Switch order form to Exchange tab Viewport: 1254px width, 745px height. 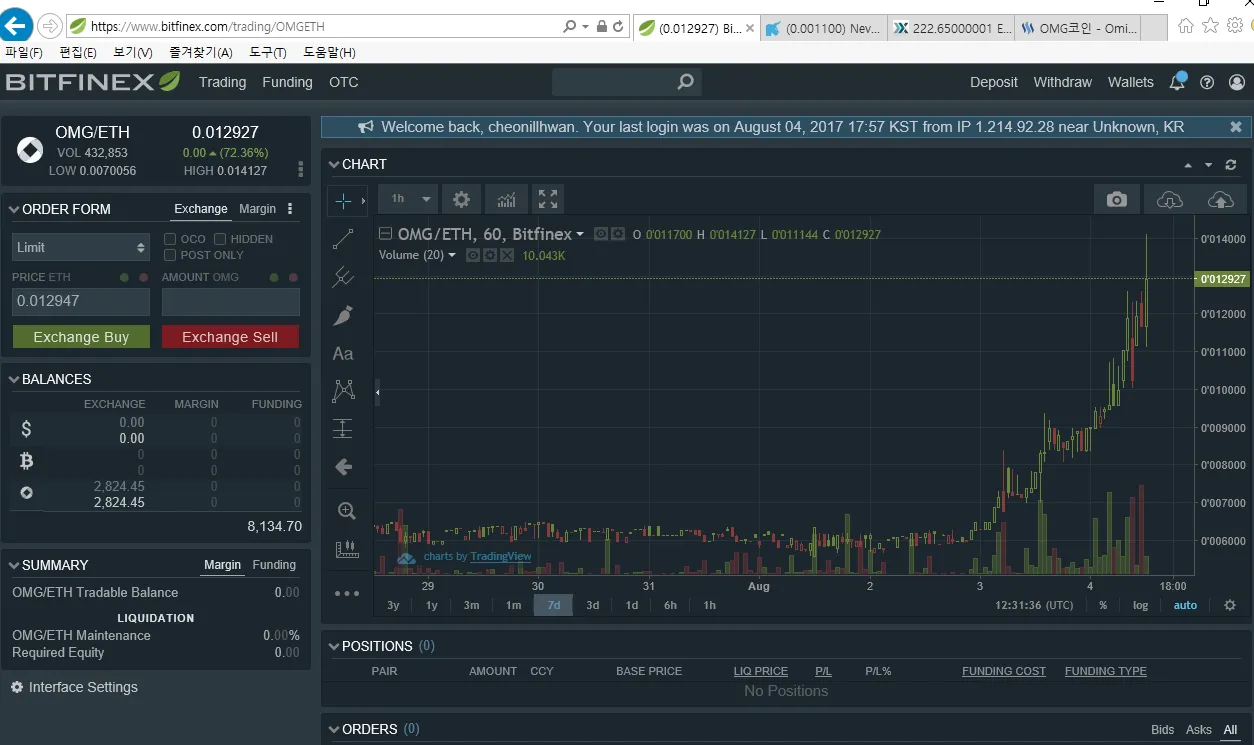[201, 209]
